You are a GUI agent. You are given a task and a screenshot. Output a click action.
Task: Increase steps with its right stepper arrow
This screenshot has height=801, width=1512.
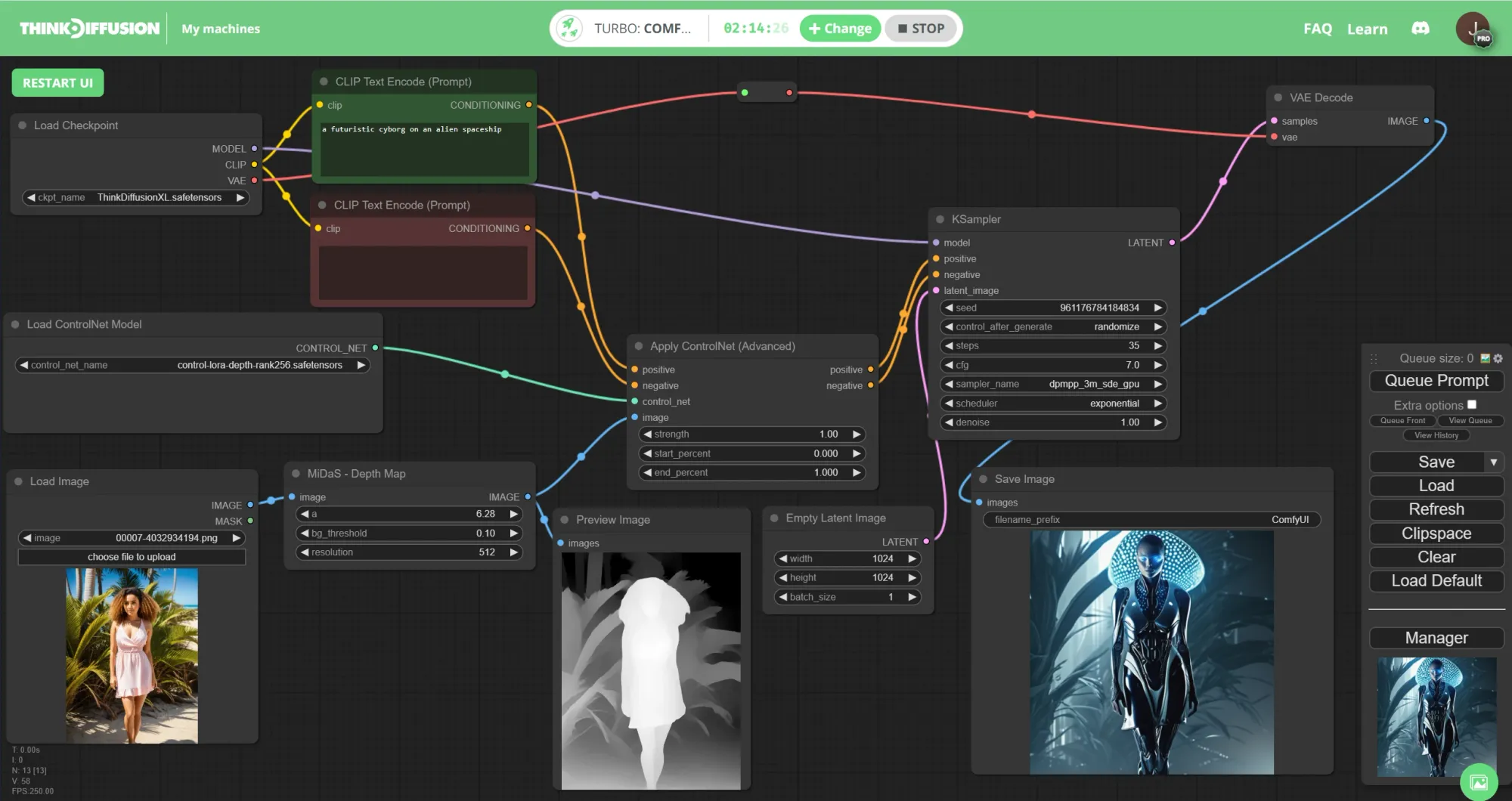click(x=1157, y=345)
